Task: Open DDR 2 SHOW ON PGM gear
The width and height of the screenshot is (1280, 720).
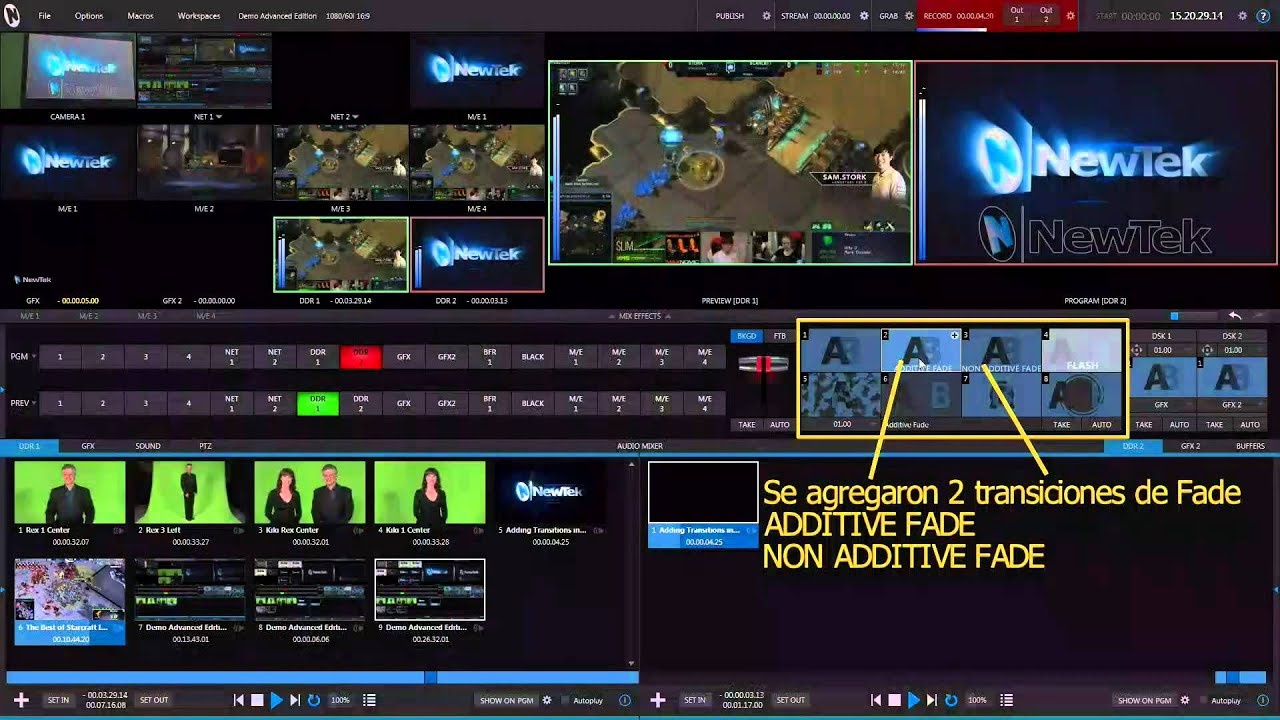Action: click(x=1185, y=700)
